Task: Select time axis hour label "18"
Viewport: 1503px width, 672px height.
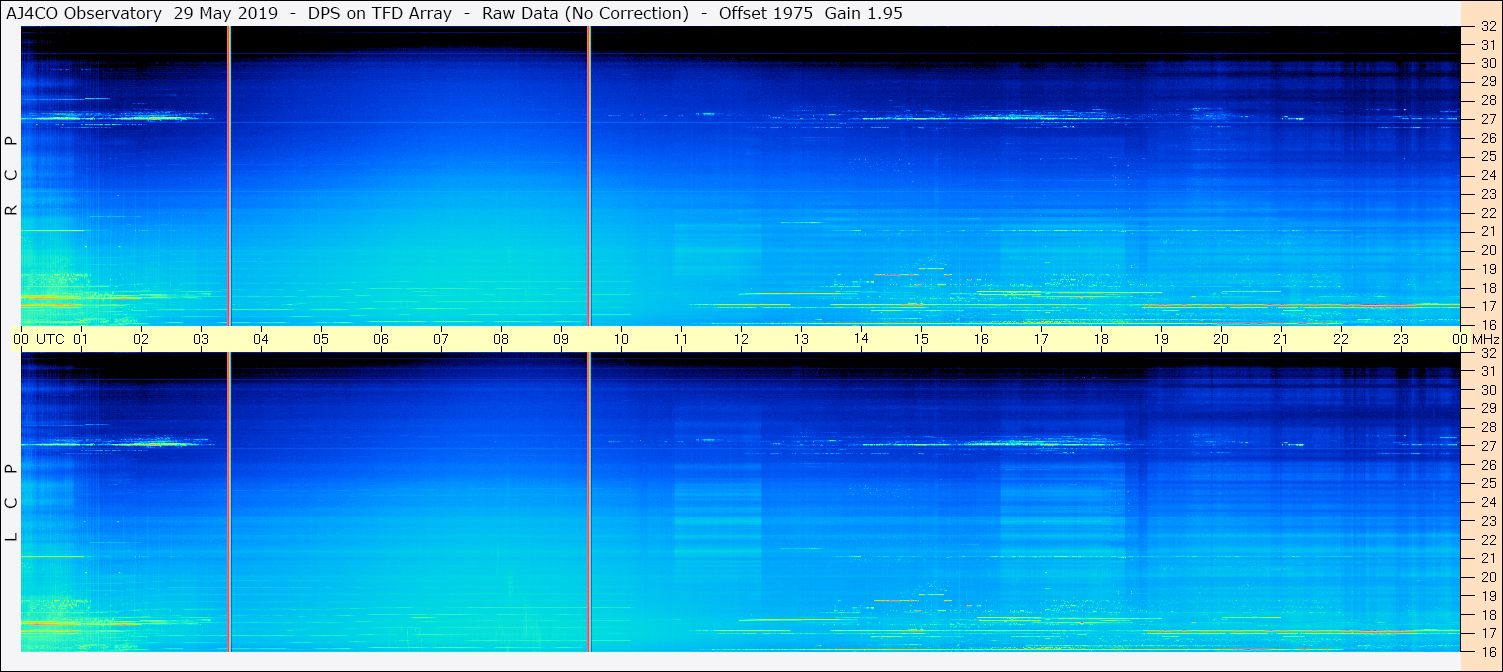Action: coord(1101,339)
